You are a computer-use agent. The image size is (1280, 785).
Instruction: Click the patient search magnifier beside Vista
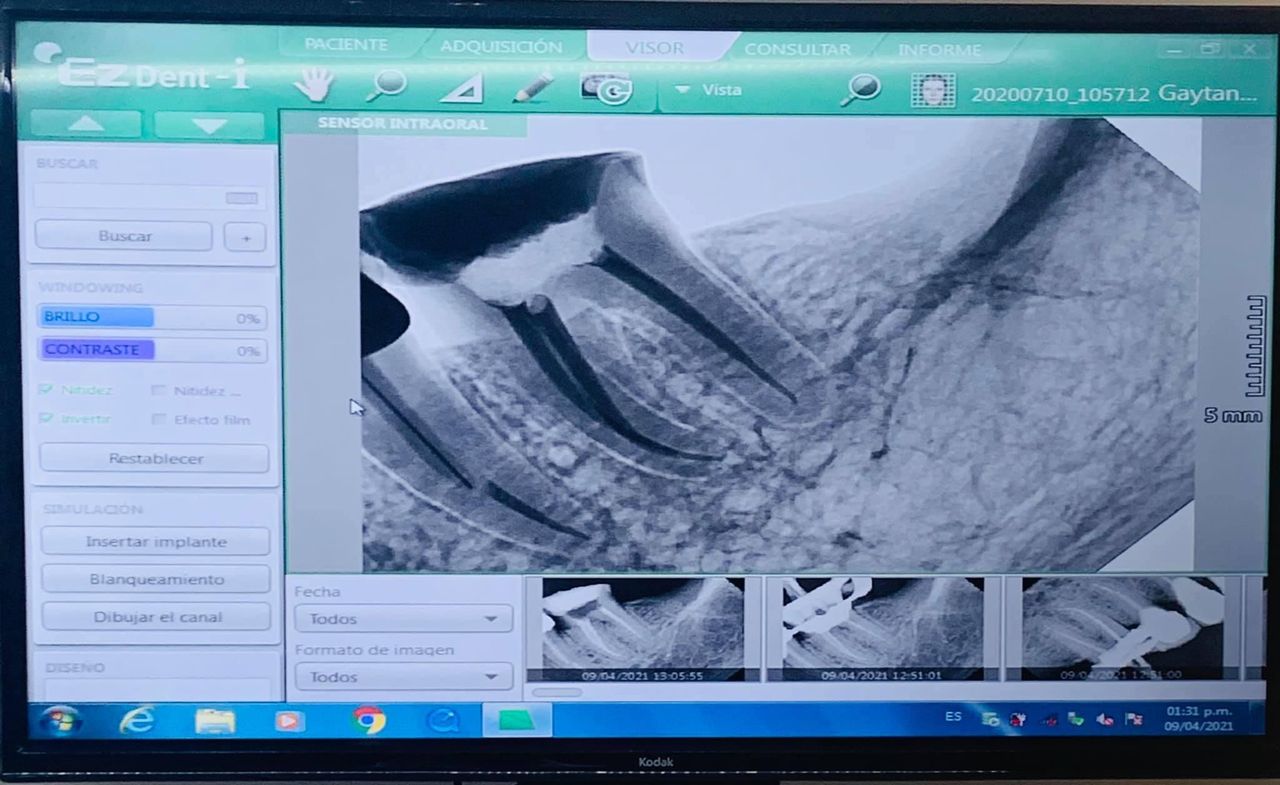pyautogui.click(x=860, y=90)
